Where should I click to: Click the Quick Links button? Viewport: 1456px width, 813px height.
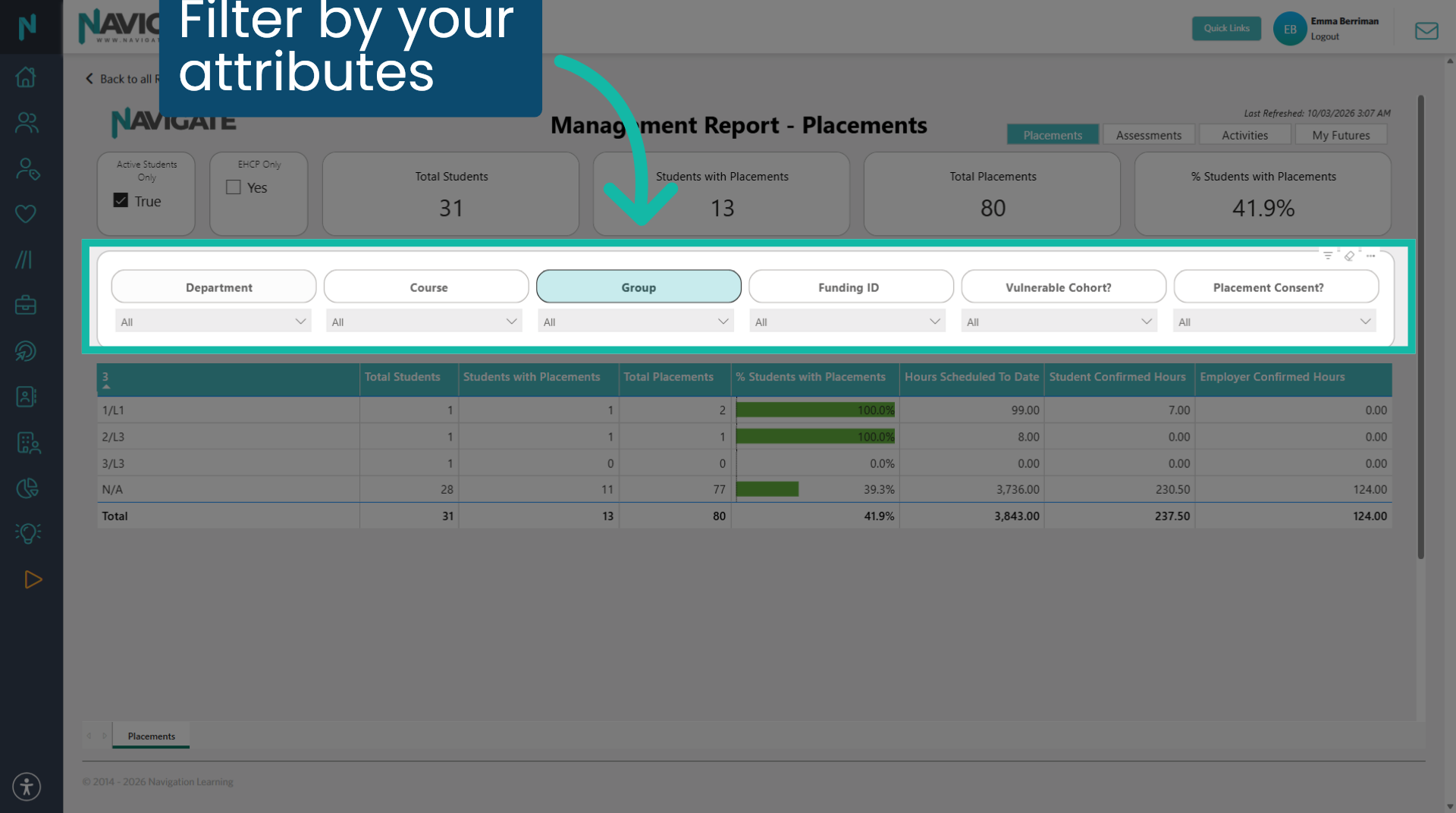point(1226,28)
